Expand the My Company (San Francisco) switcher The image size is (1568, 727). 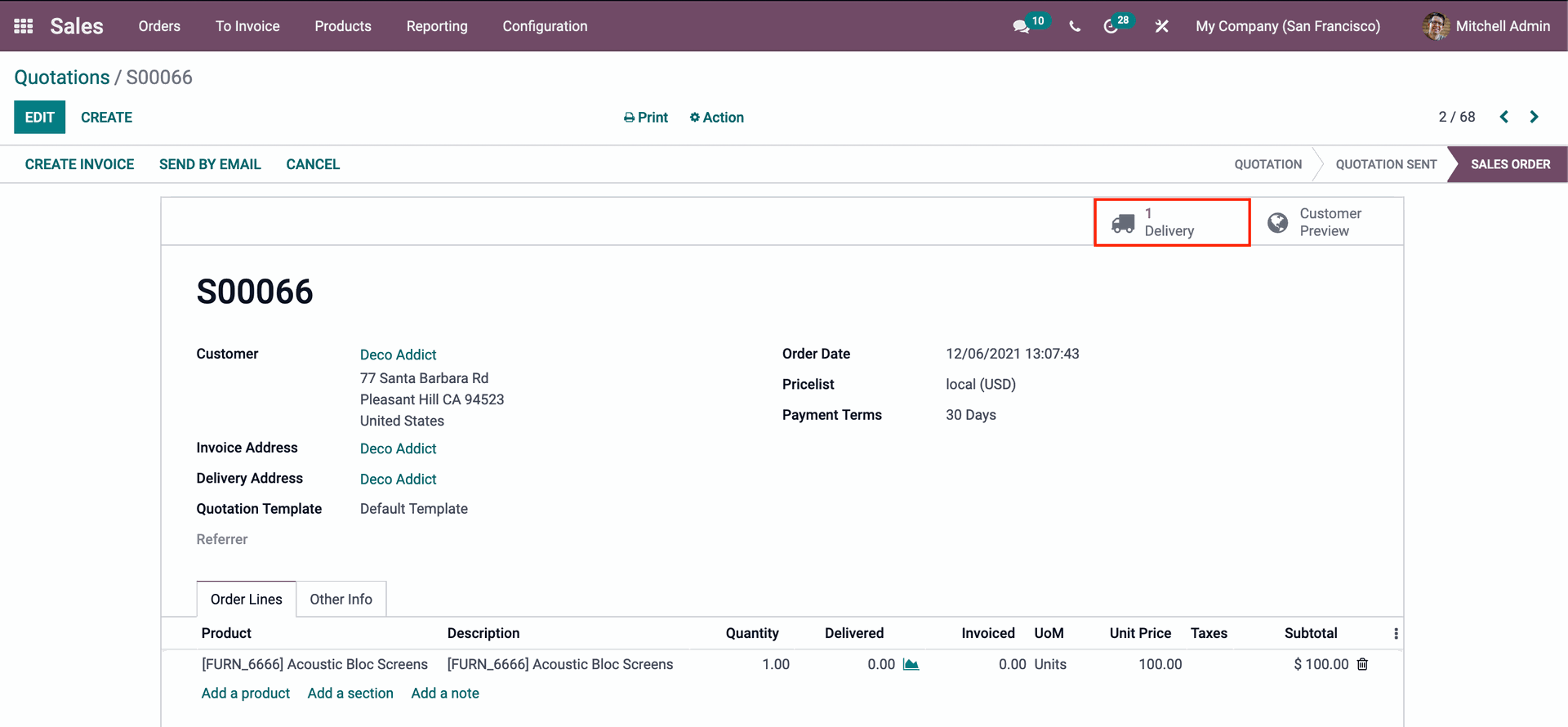(1287, 26)
